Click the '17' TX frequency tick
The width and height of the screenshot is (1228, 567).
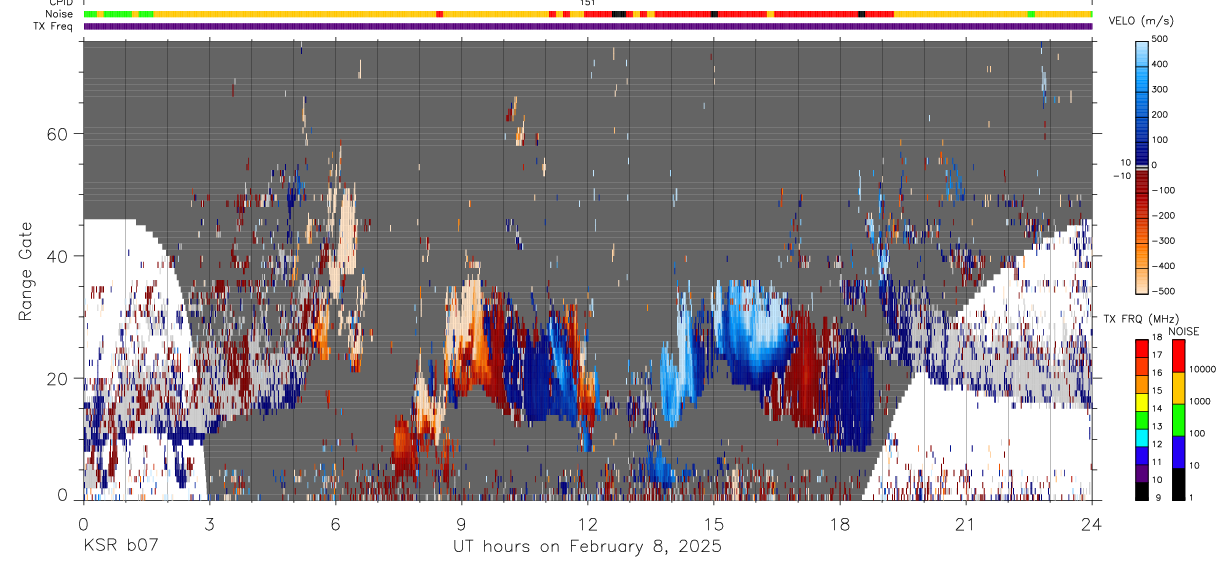click(x=1158, y=355)
